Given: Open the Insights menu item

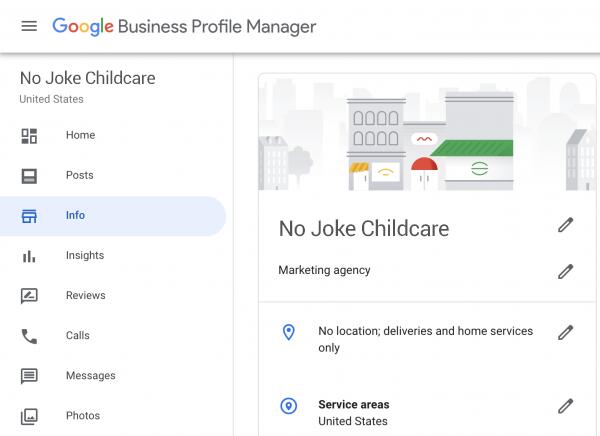Looking at the screenshot, I should pyautogui.click(x=85, y=255).
